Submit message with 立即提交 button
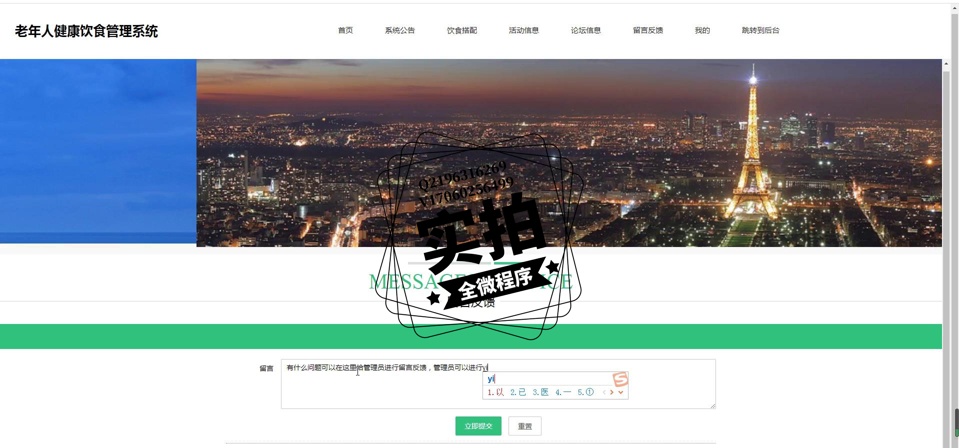This screenshot has height=448, width=959. click(x=478, y=426)
